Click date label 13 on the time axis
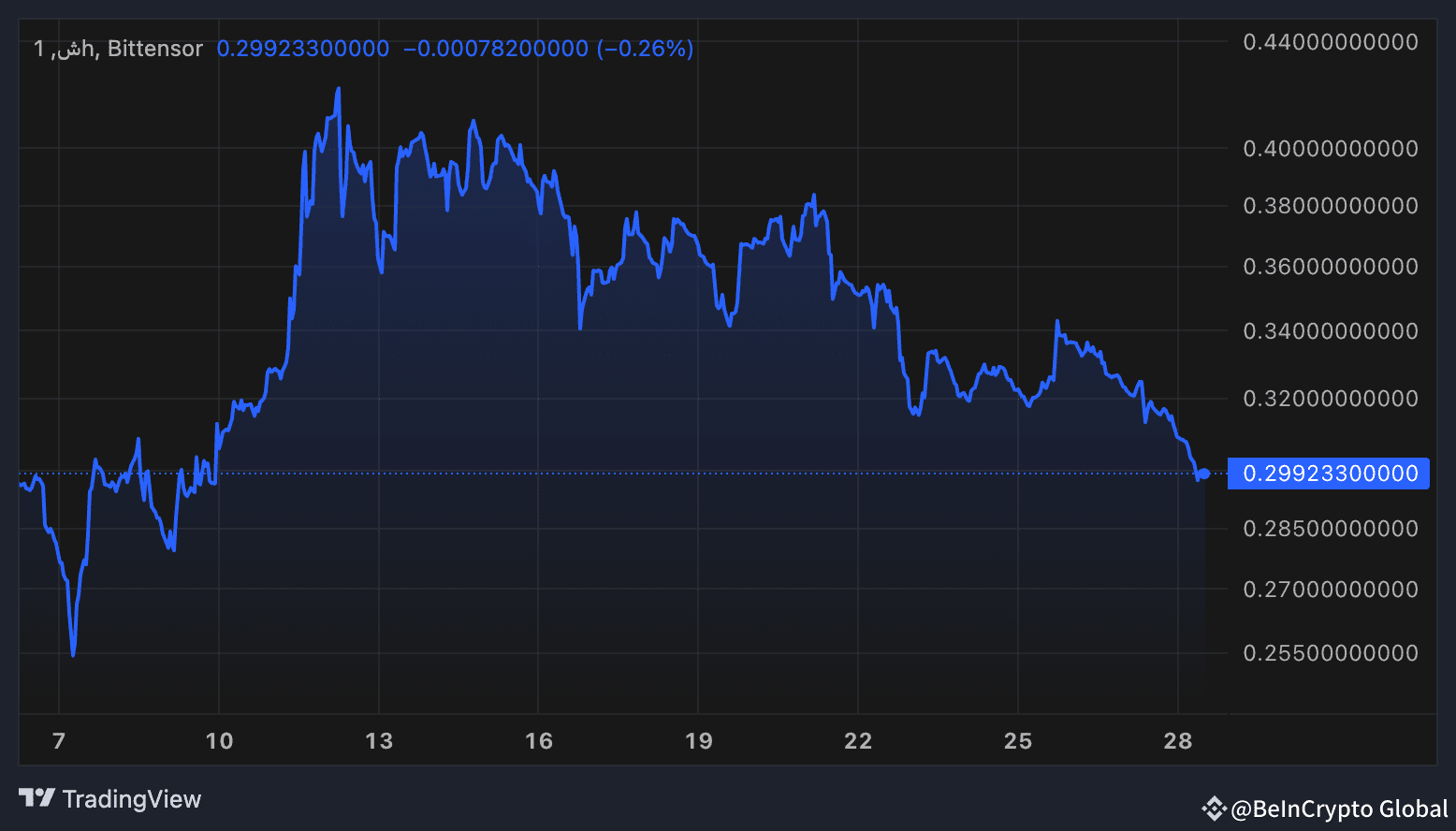This screenshot has height=831, width=1456. tap(379, 741)
